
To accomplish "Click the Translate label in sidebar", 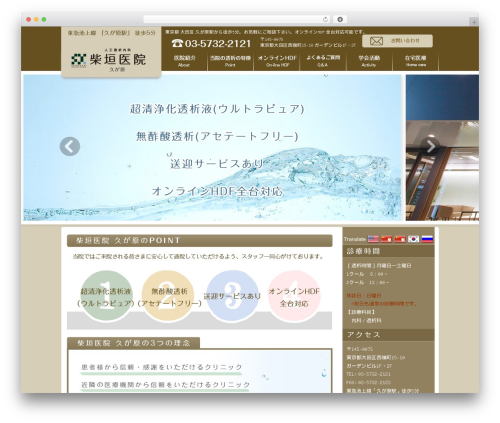I will coord(355,239).
